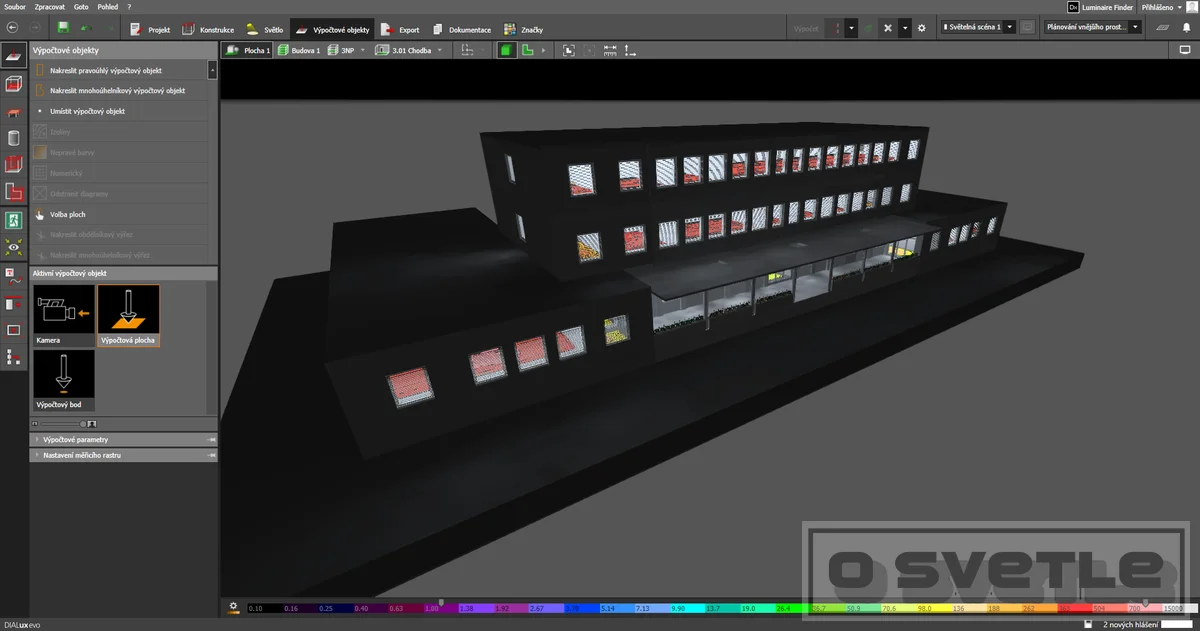
Task: Click the brightness sun icon by color scale
Action: pos(233,606)
